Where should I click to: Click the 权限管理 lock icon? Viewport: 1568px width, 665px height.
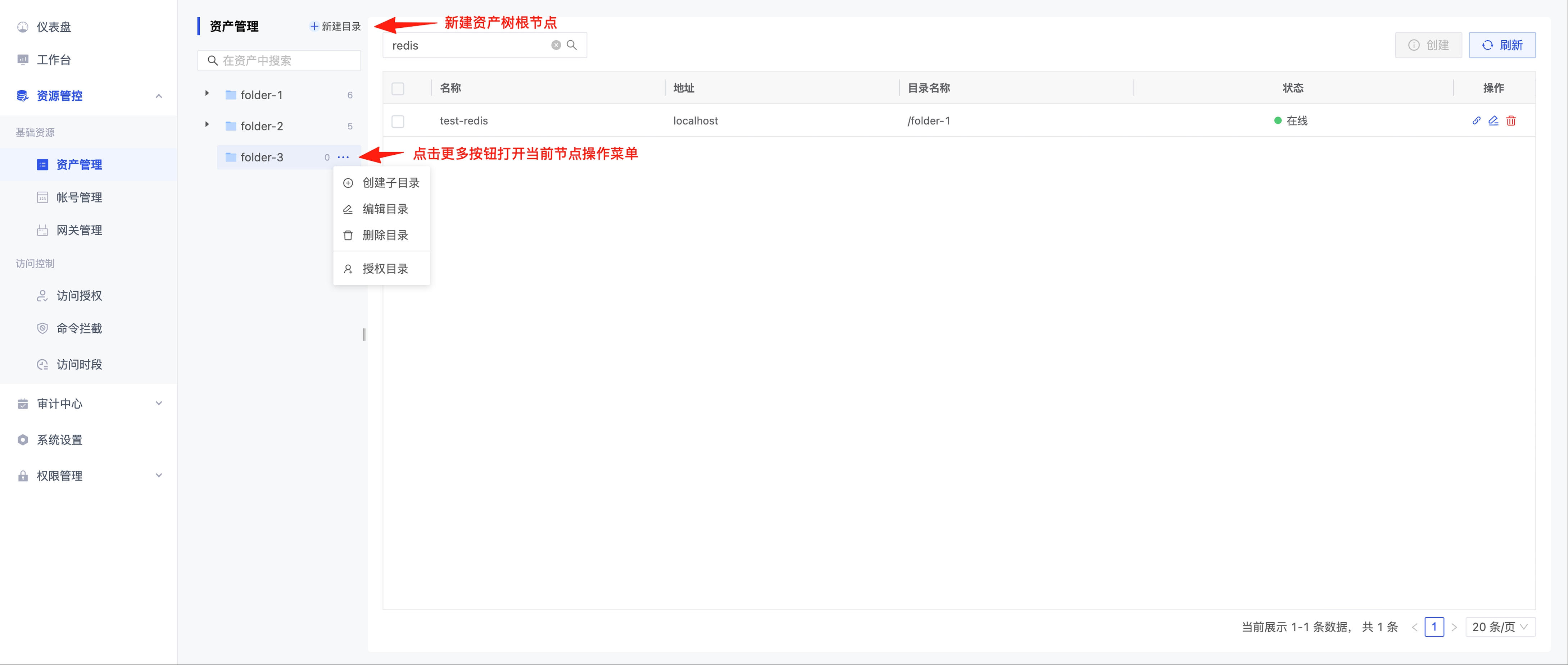pos(23,476)
